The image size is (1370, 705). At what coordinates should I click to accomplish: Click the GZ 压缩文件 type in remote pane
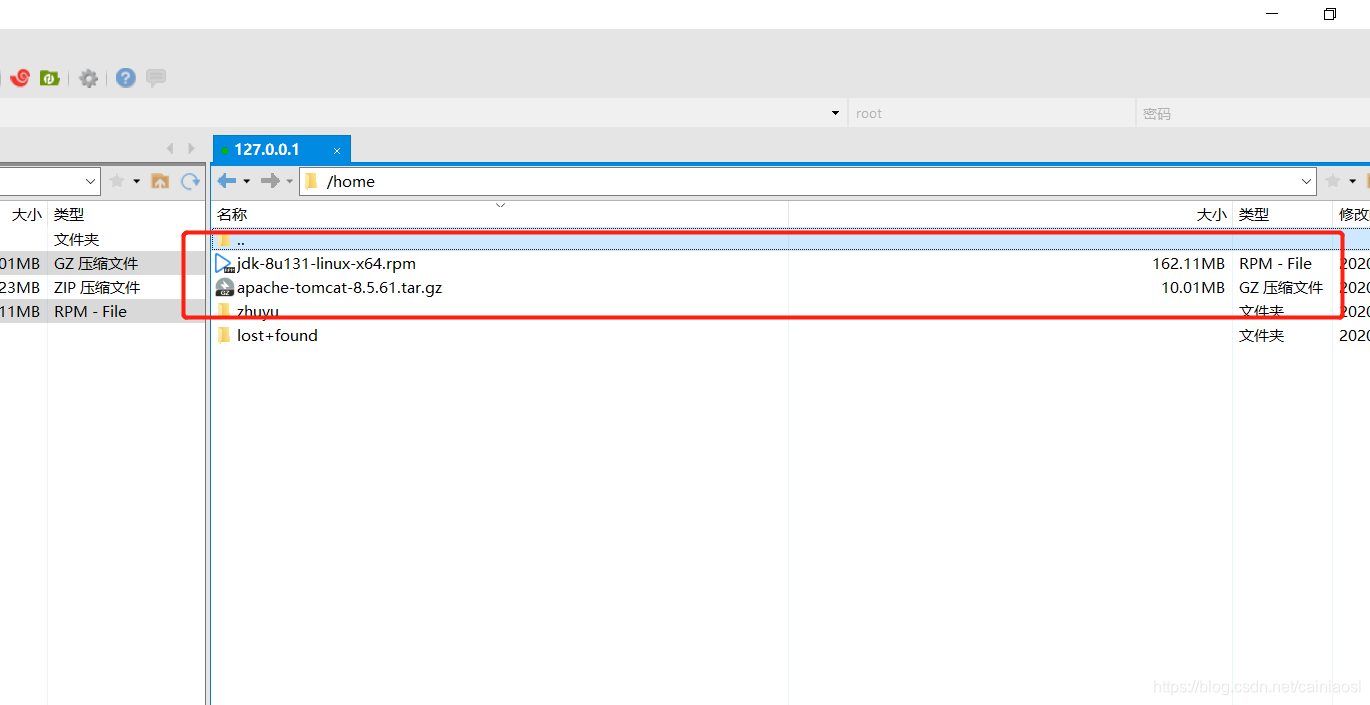pyautogui.click(x=1281, y=288)
